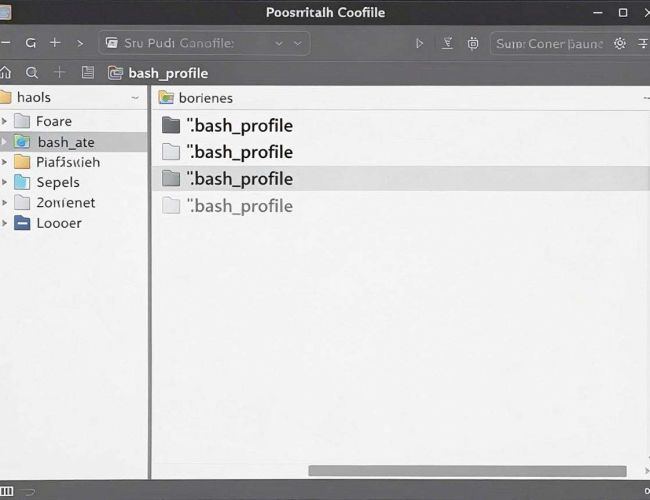Open the Sru Pudi Ganofile dropdown
The image size is (650, 500).
tap(204, 43)
